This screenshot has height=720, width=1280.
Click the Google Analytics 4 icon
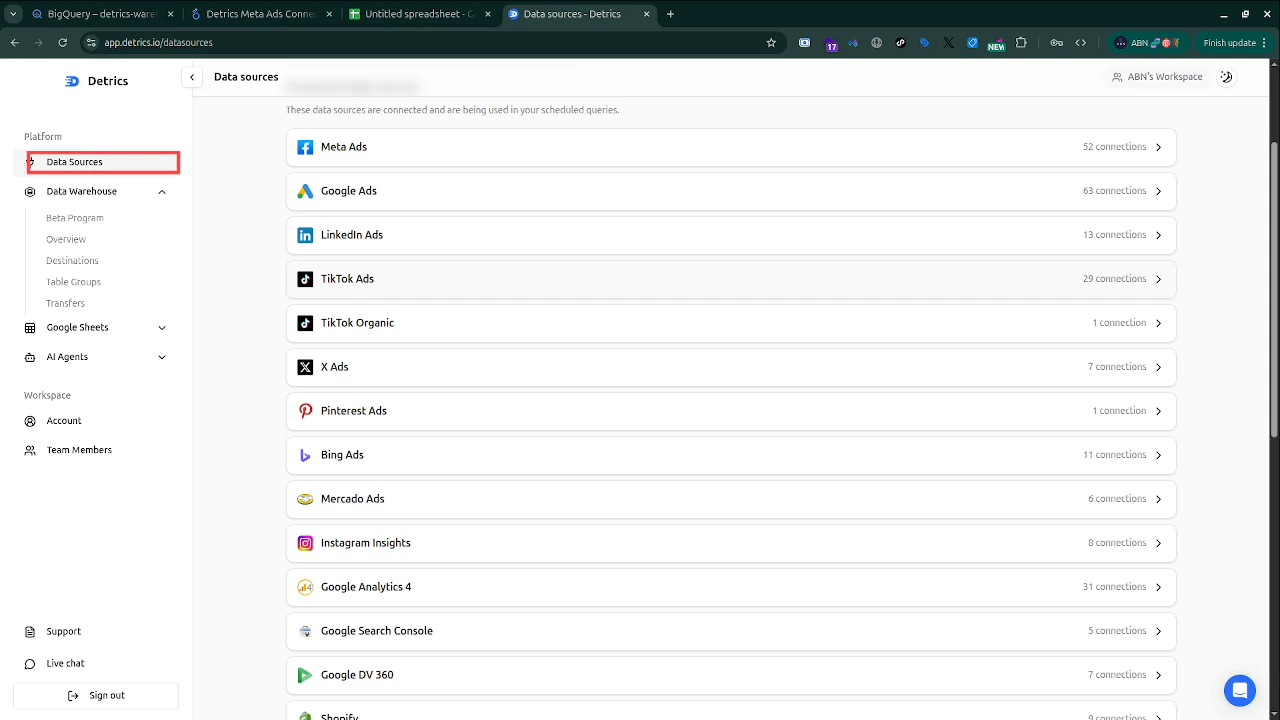(305, 587)
